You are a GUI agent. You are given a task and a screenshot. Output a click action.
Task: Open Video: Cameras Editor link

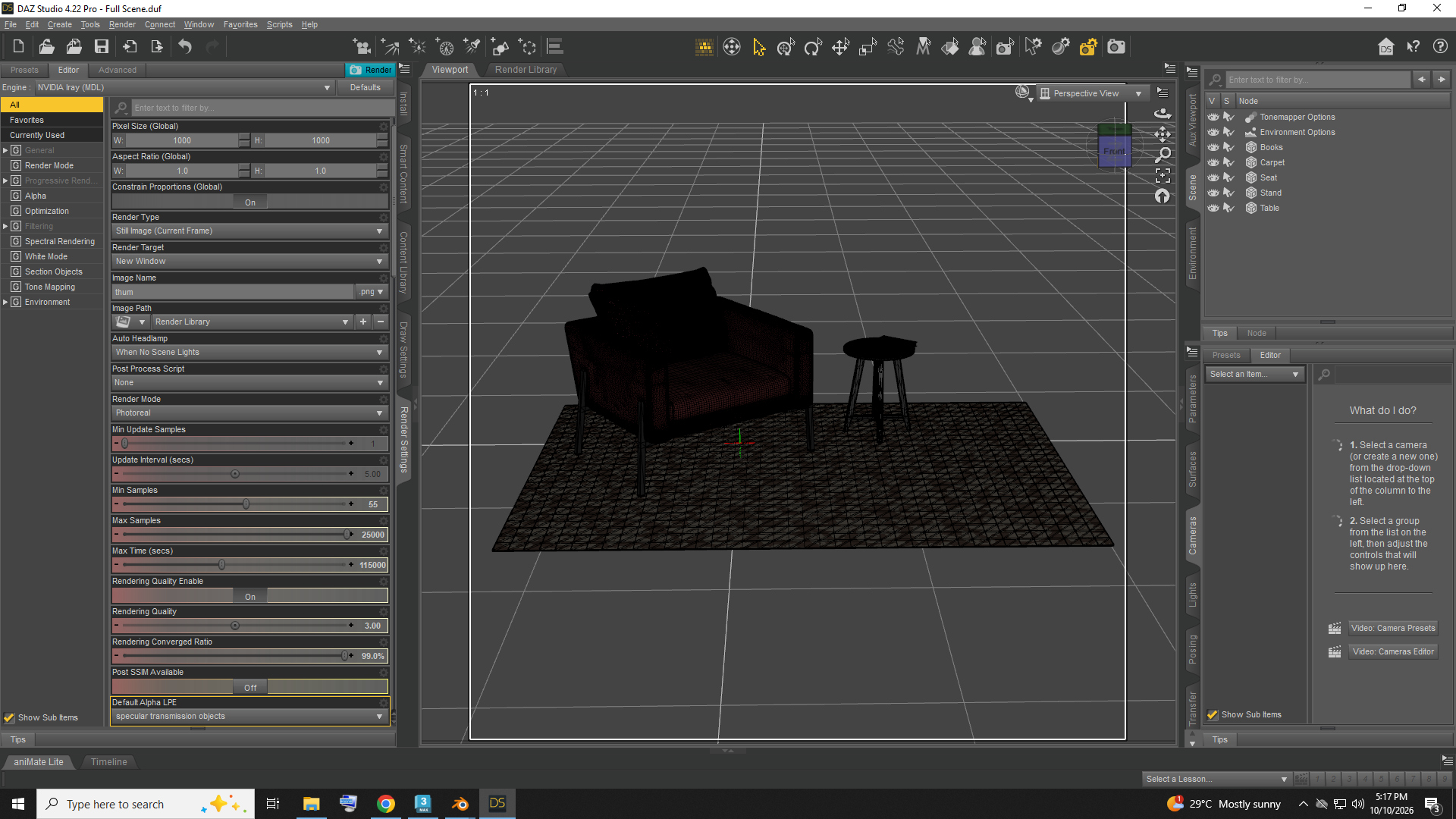coord(1393,651)
